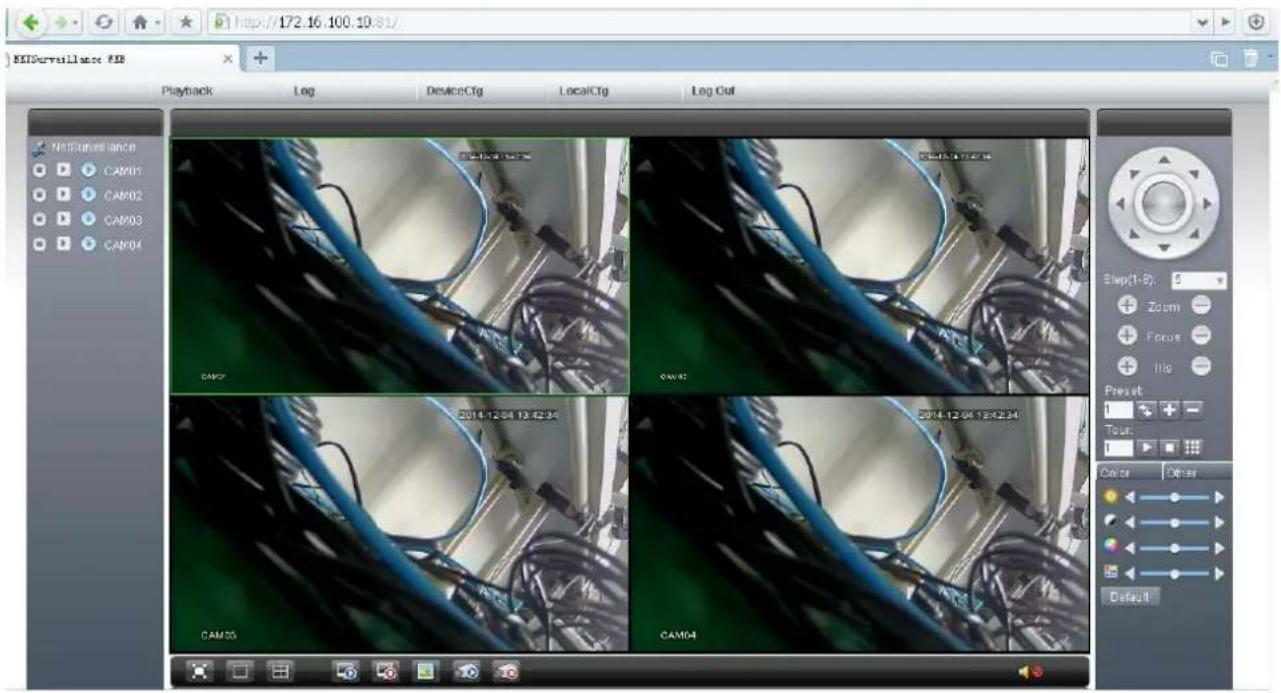Switch to four window layout
The height and width of the screenshot is (693, 1281).
point(281,673)
